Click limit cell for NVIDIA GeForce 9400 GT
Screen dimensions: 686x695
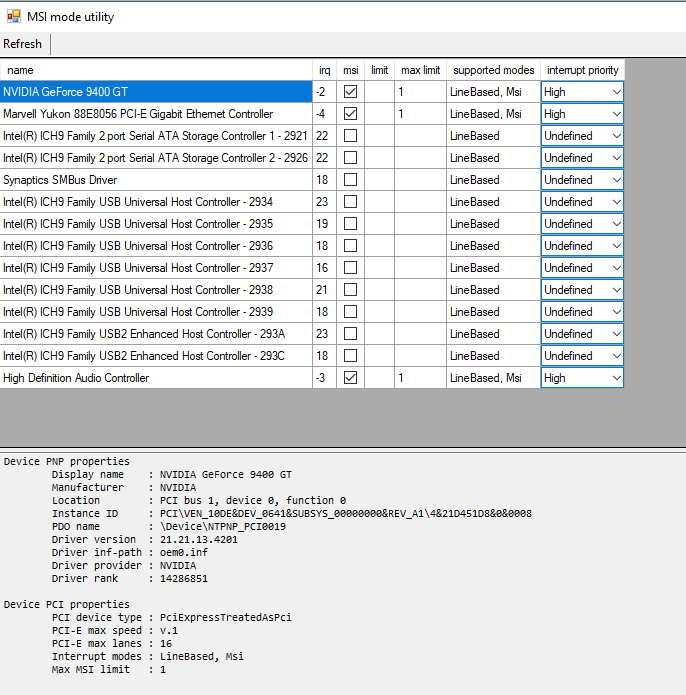(x=379, y=92)
